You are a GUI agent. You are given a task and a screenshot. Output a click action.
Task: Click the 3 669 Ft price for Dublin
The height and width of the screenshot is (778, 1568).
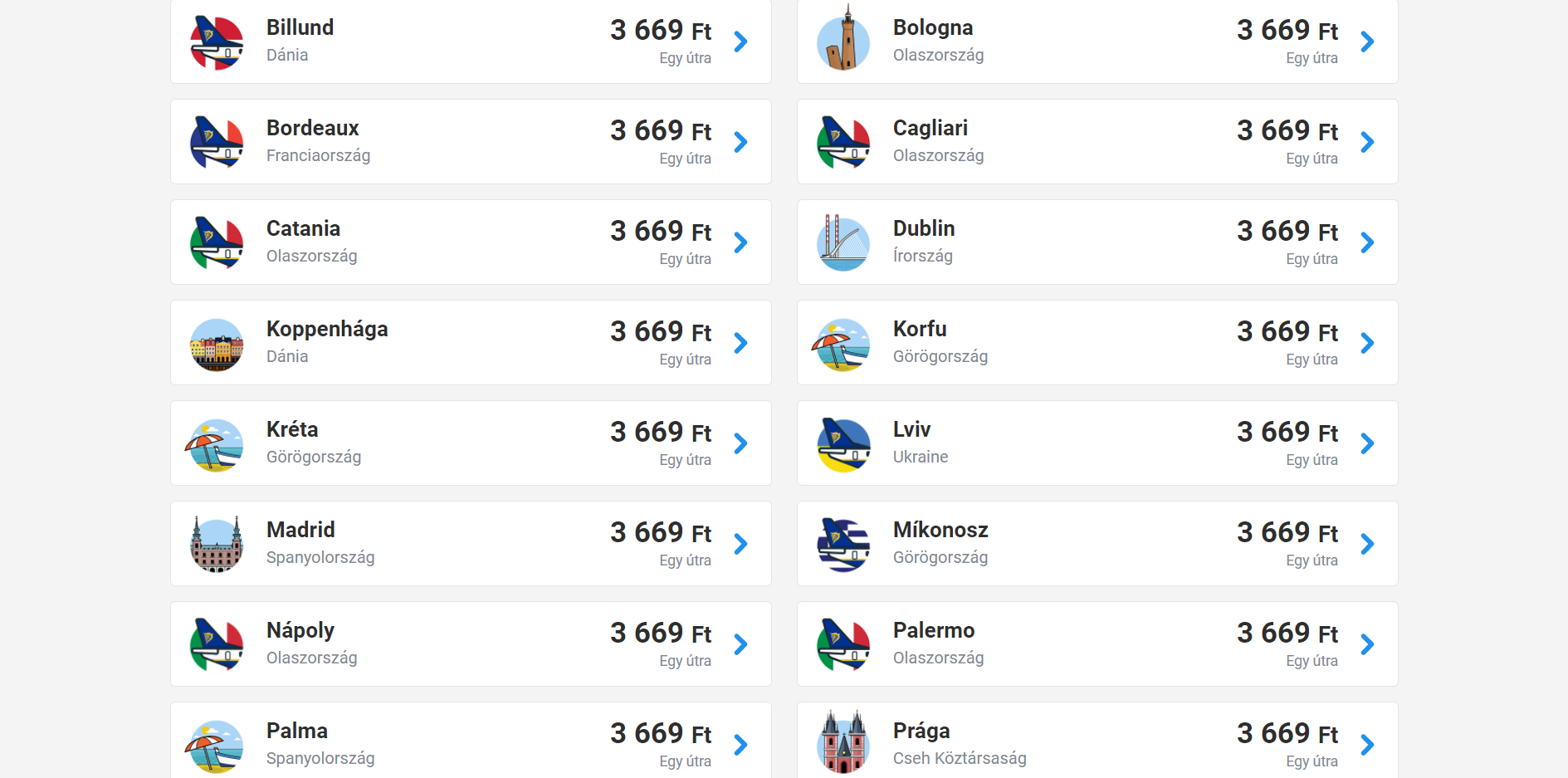(x=1287, y=231)
